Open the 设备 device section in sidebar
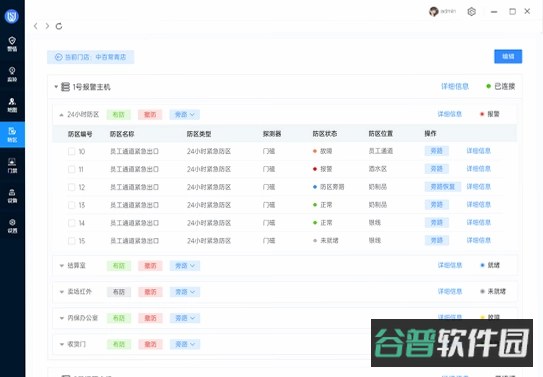Viewport: 543px width, 377px height. point(12,196)
